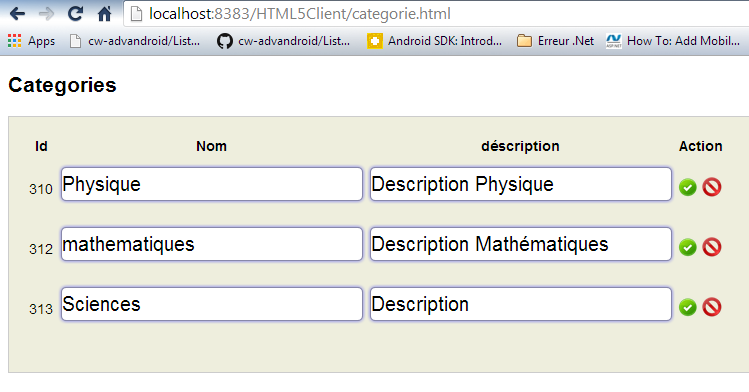Viewport: 749px width, 392px height.
Task: Open the browser home page icon
Action: [x=104, y=14]
